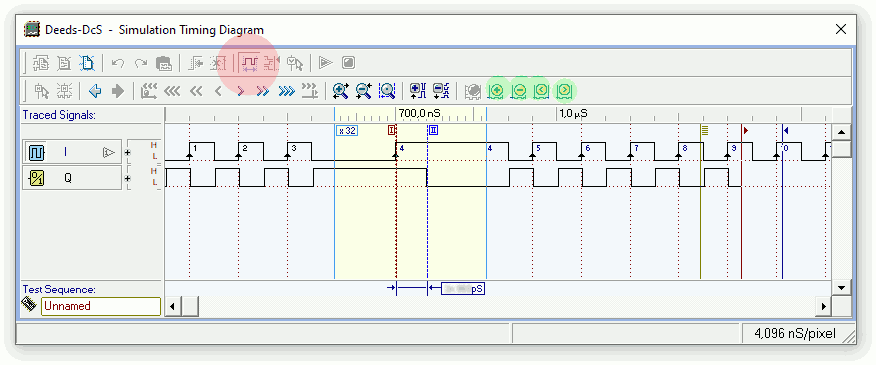Screen dimensions: 876x365
Task: Click the blue left arrow icon
Action: (x=95, y=91)
